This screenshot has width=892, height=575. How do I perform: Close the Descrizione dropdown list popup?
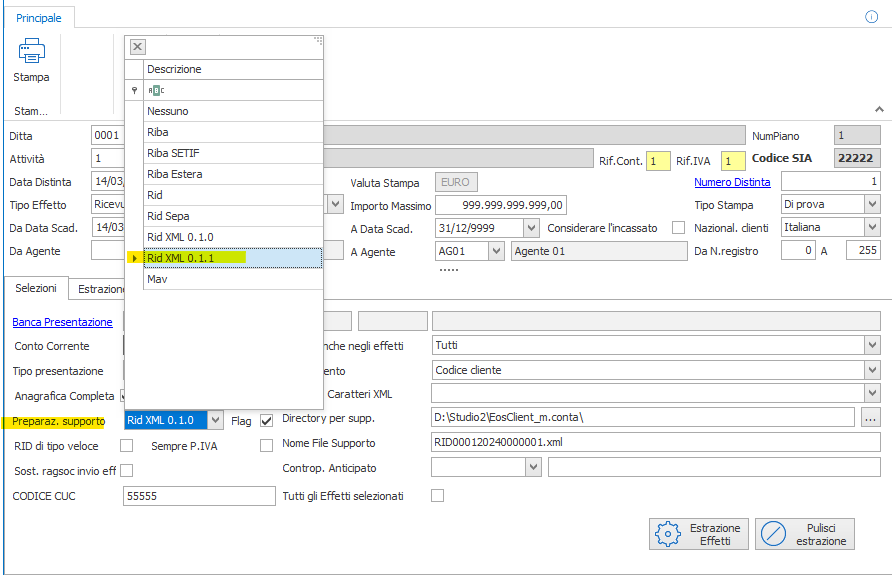(138, 47)
